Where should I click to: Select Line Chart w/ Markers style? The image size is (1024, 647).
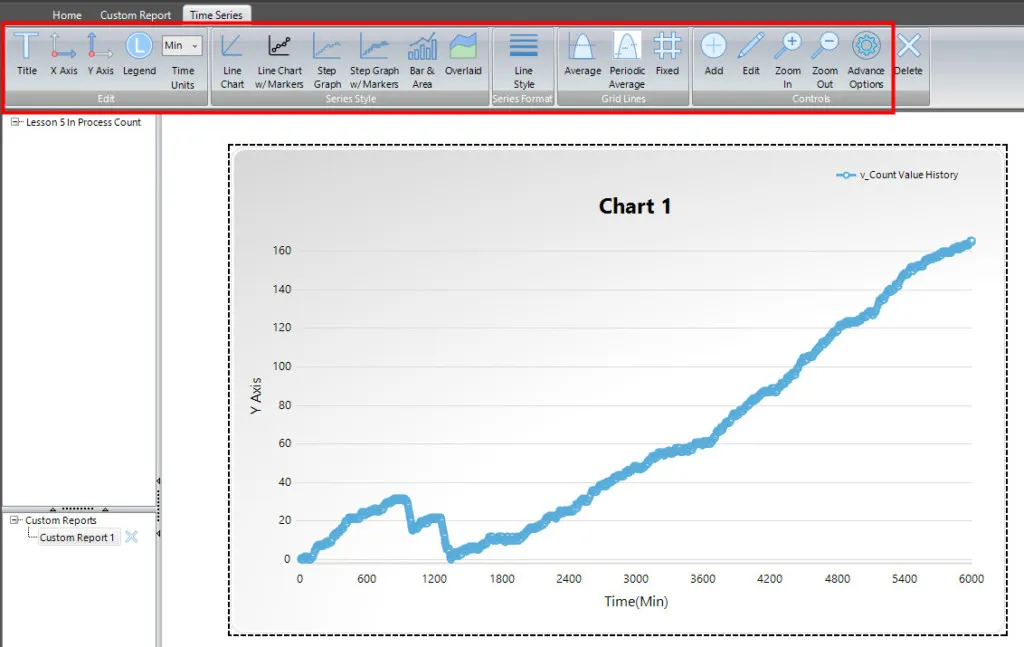click(280, 61)
